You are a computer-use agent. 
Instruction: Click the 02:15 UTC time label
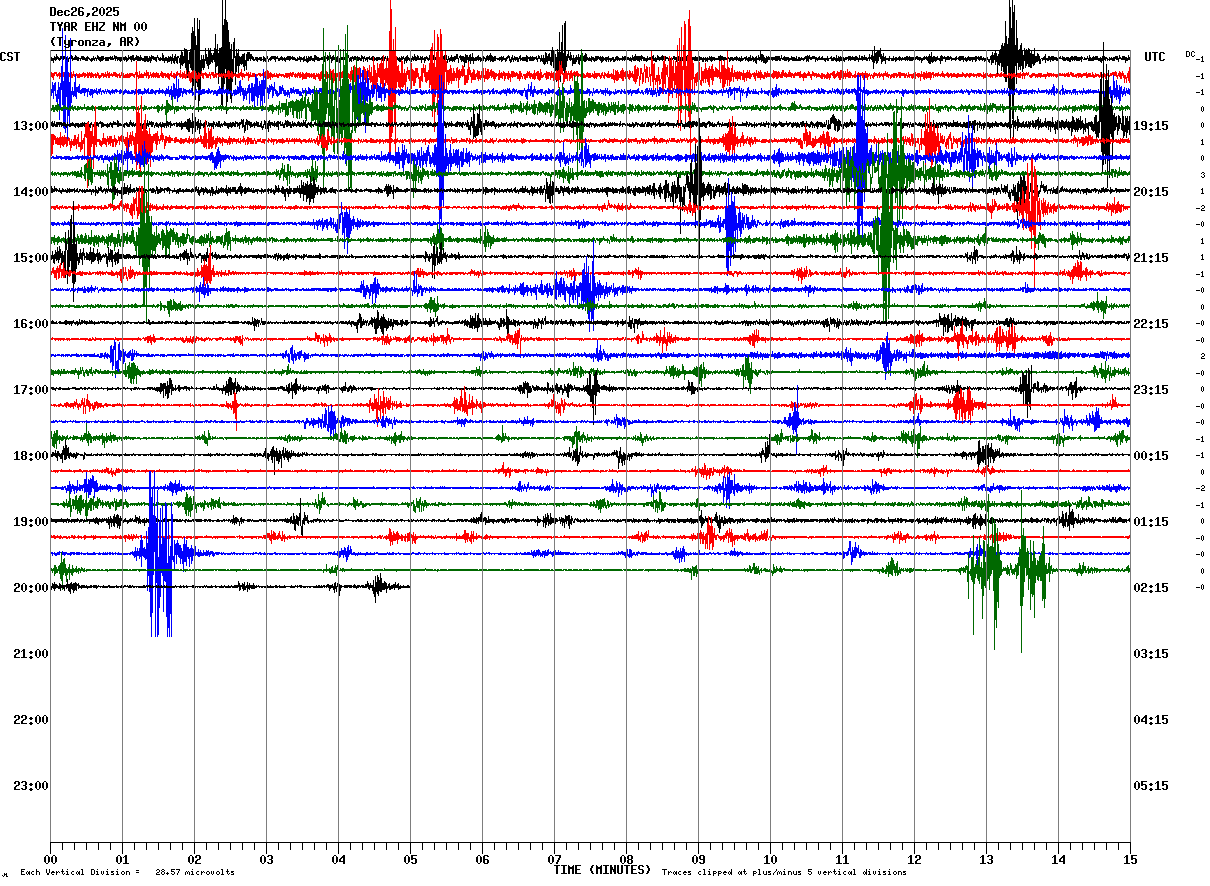coord(1151,588)
